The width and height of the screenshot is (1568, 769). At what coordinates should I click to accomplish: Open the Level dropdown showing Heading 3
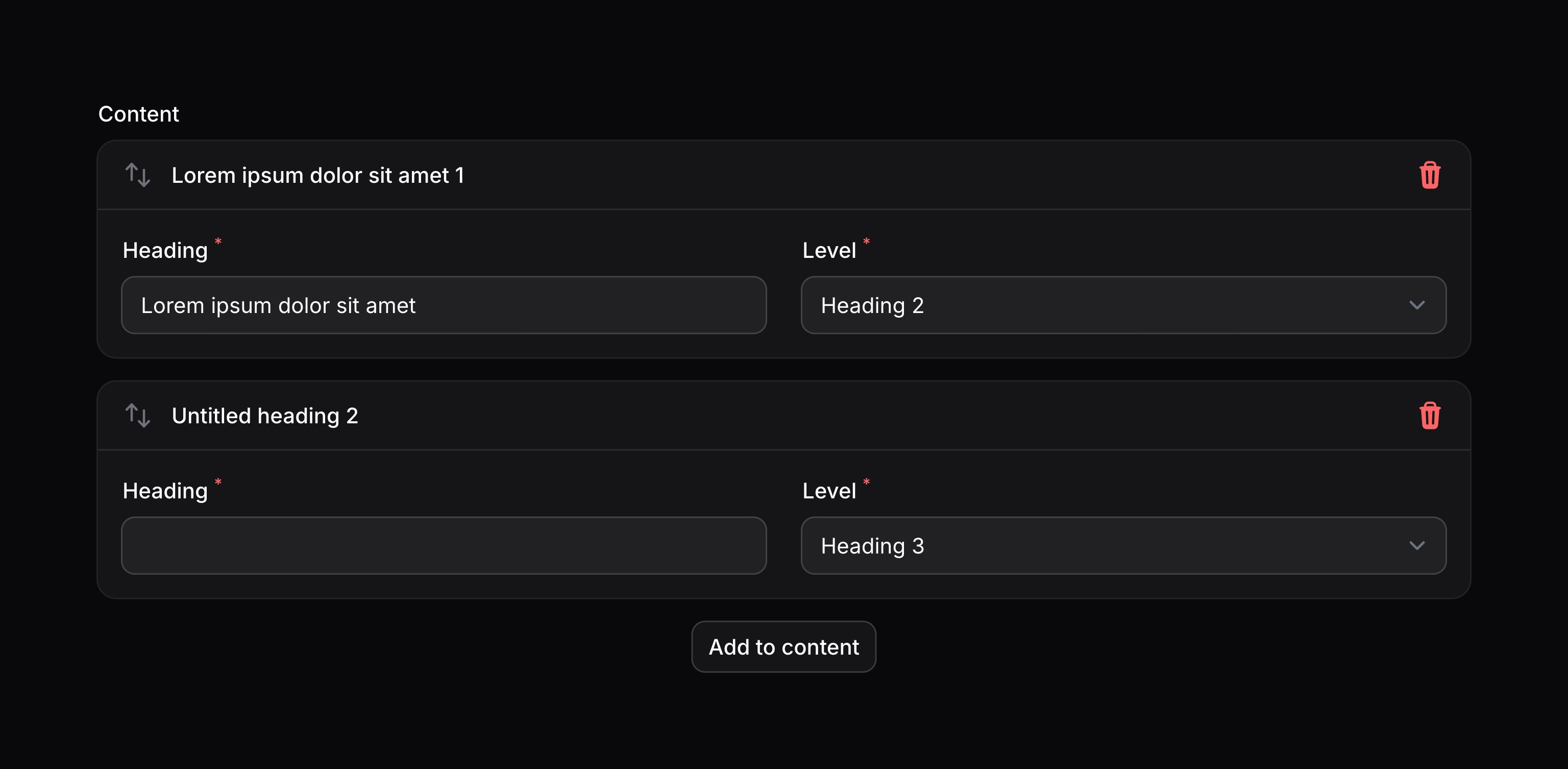click(1123, 545)
